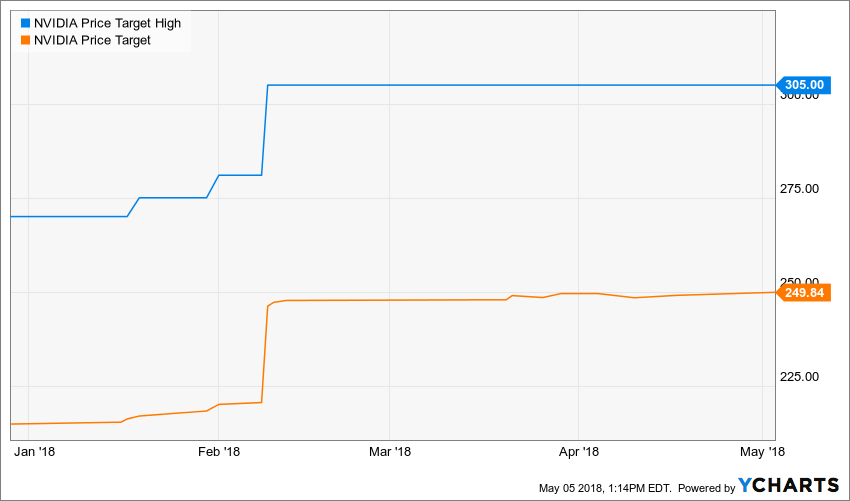Click the Apr '18 x-axis label
The width and height of the screenshot is (850, 501).
(579, 452)
